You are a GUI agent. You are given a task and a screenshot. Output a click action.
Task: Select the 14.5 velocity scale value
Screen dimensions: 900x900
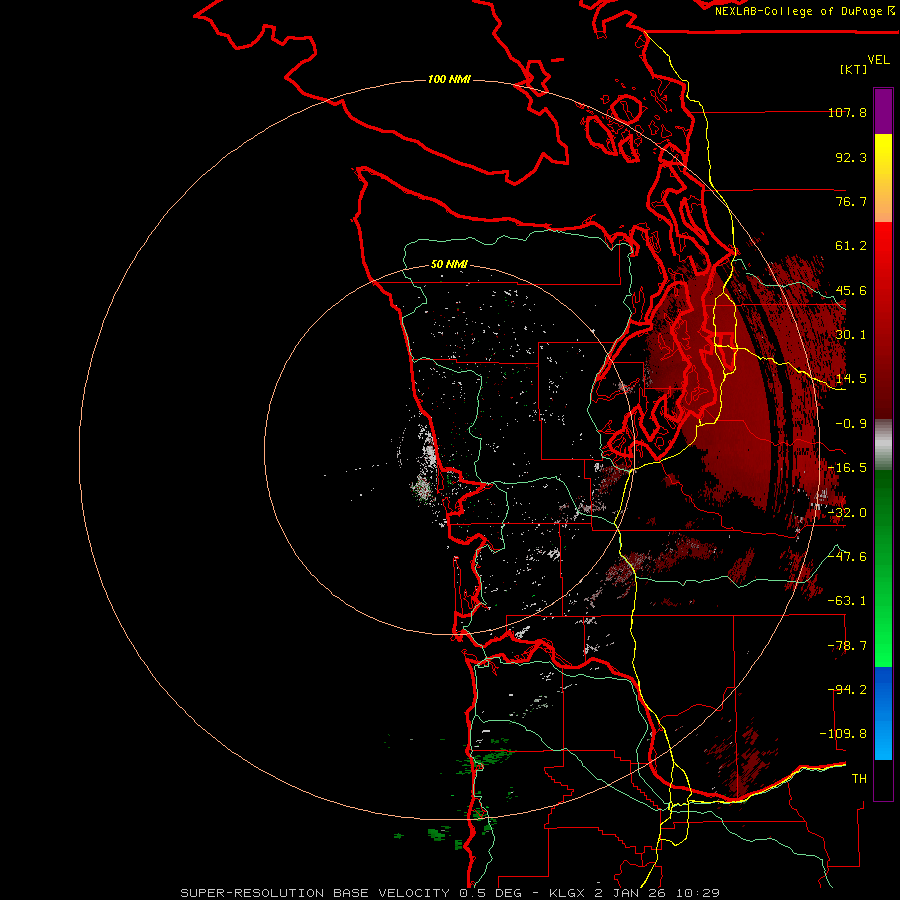click(851, 379)
